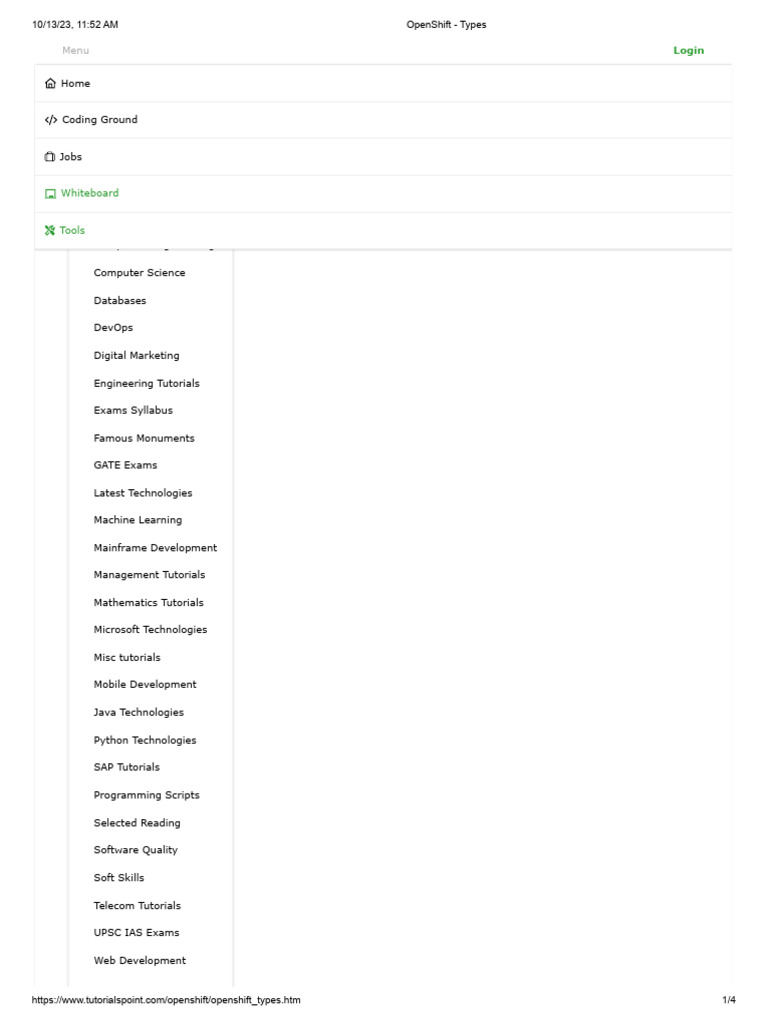Viewport: 768px width, 1024px height.
Task: Select Web Development in sidebar
Action: [140, 961]
